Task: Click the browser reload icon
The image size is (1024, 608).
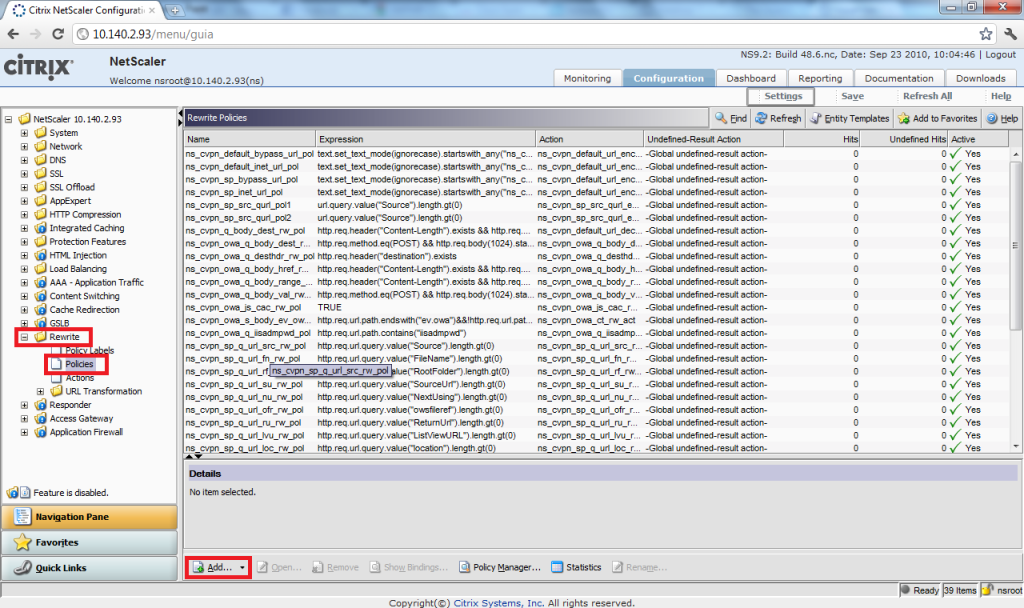Action: click(58, 34)
